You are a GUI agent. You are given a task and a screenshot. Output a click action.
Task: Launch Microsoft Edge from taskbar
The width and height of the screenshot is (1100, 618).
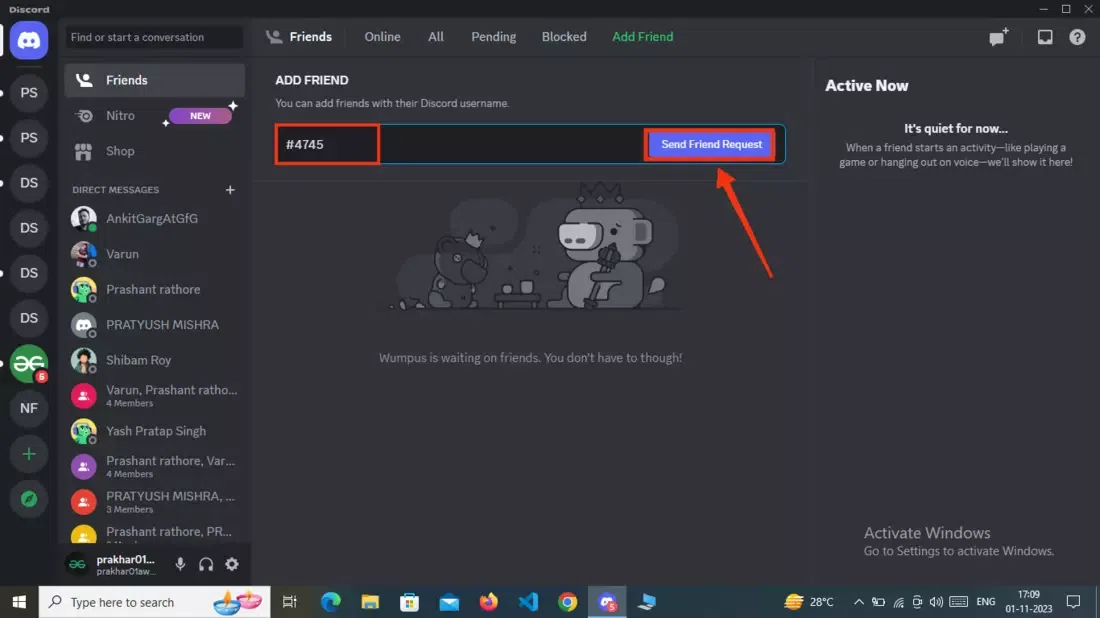pyautogui.click(x=330, y=602)
